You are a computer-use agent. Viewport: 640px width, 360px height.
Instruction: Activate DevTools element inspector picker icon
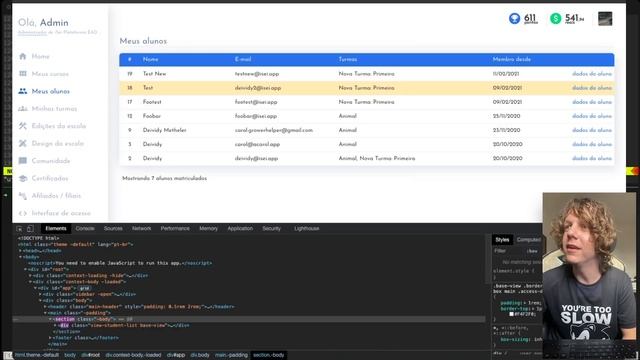click(19, 229)
